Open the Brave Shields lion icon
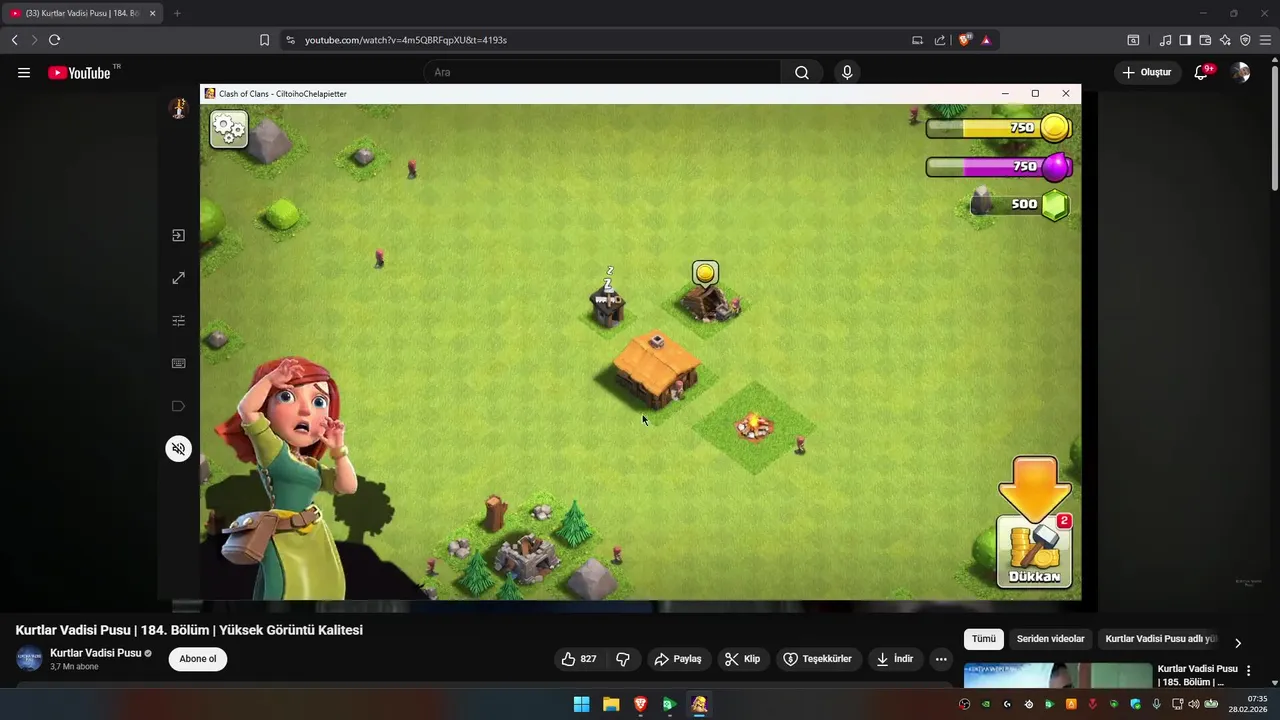This screenshot has height=720, width=1280. [965, 40]
